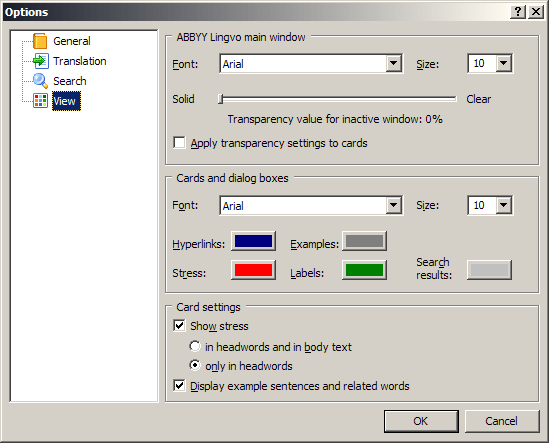The width and height of the screenshot is (549, 443).
Task: Expand main window Size dropdown
Action: [504, 63]
